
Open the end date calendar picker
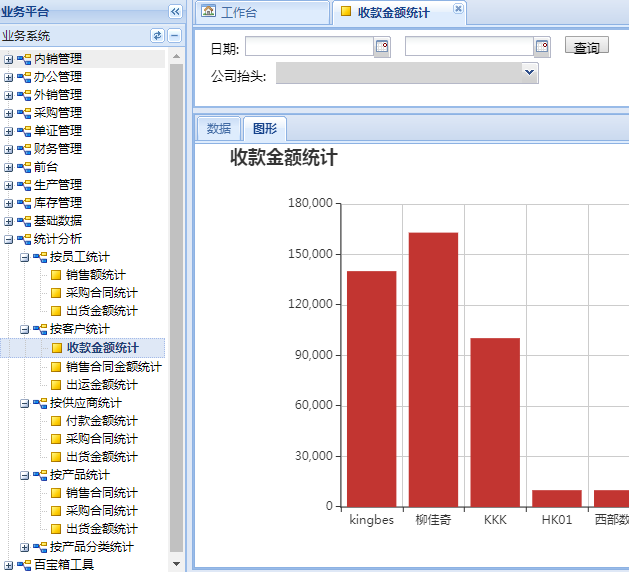(542, 47)
